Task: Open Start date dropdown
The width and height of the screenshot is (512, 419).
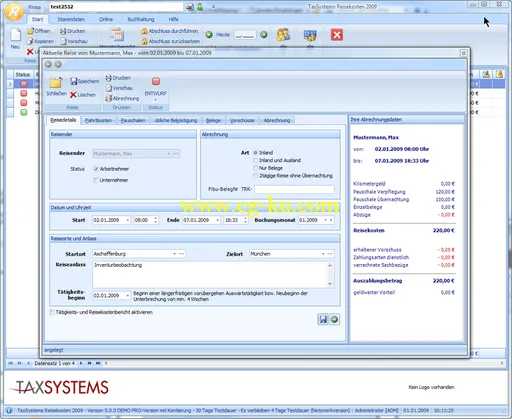Action: tap(128, 220)
